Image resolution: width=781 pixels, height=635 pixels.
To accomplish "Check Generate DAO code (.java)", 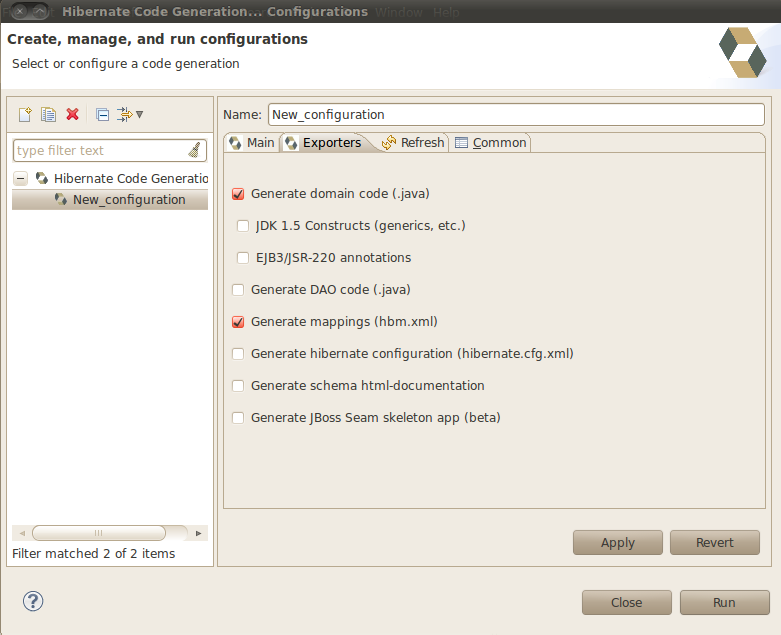I will point(238,290).
